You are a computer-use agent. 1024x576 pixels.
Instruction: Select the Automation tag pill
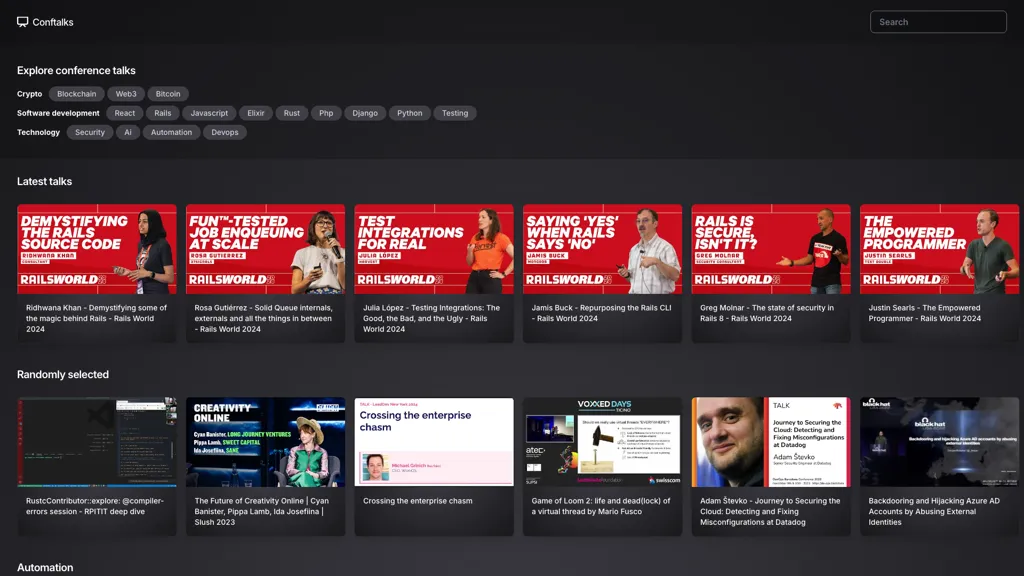171,132
